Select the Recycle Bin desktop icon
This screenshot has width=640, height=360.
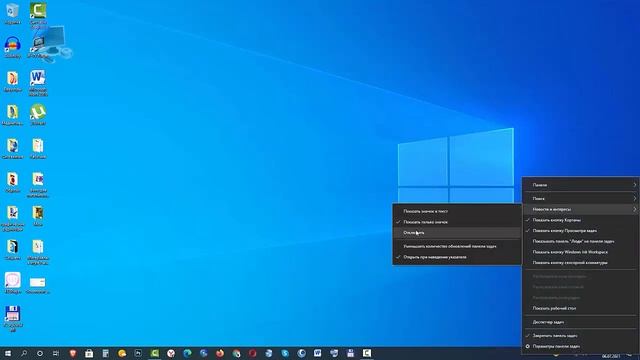click(x=12, y=13)
